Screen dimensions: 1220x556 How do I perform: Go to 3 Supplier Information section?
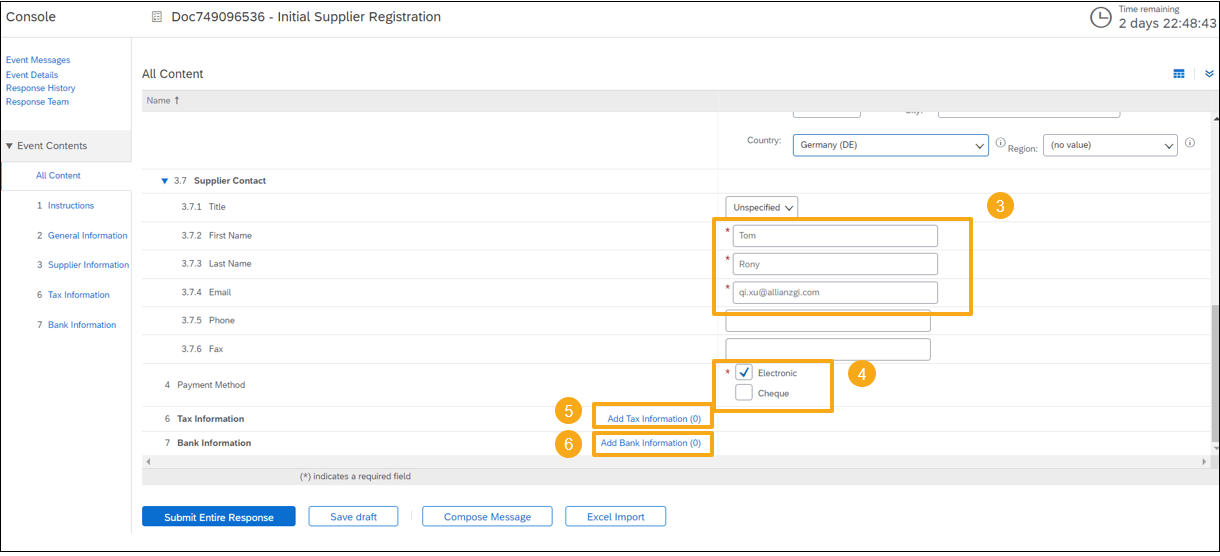click(x=83, y=265)
